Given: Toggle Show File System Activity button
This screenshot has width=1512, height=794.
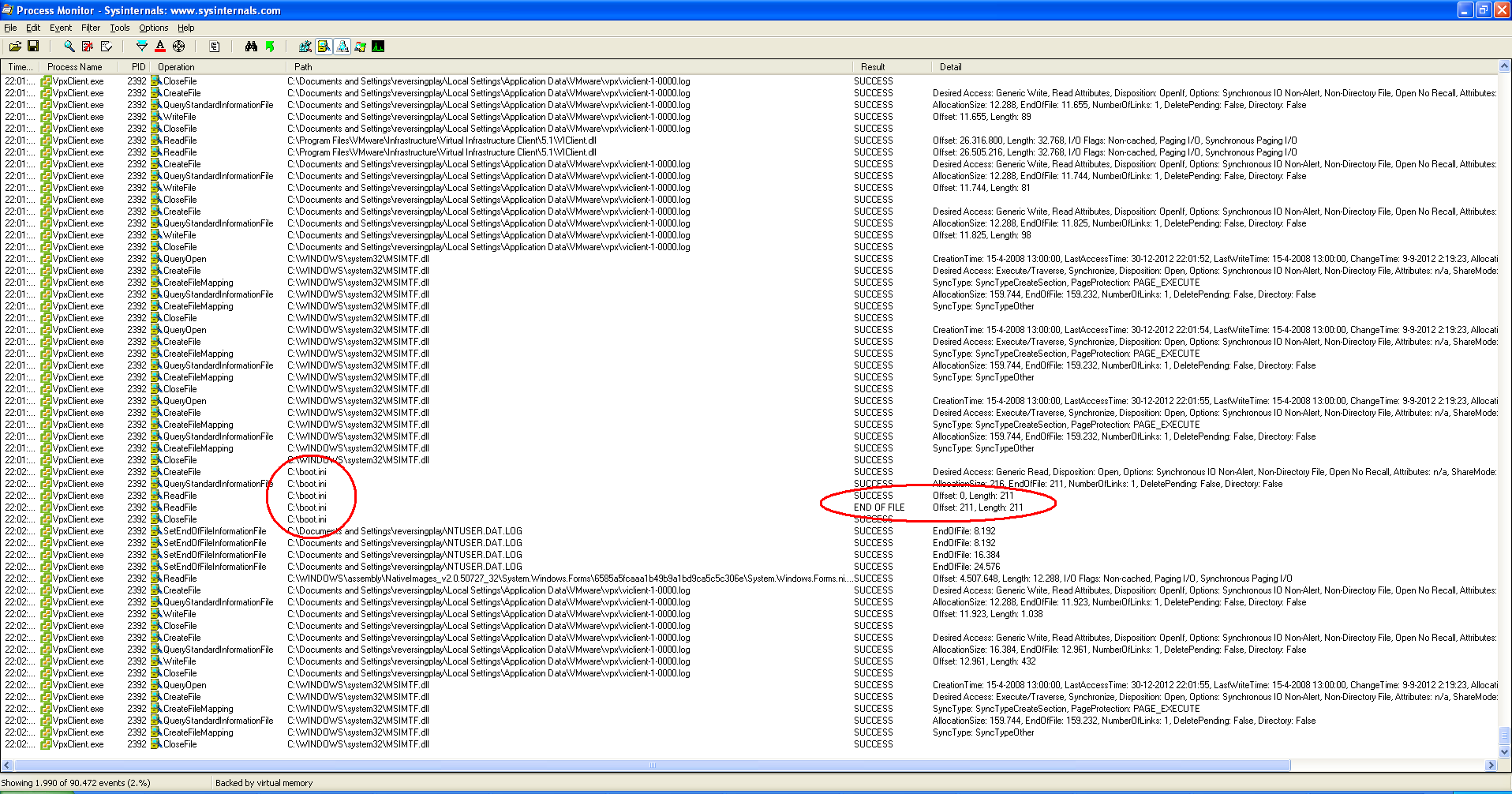Looking at the screenshot, I should (324, 47).
